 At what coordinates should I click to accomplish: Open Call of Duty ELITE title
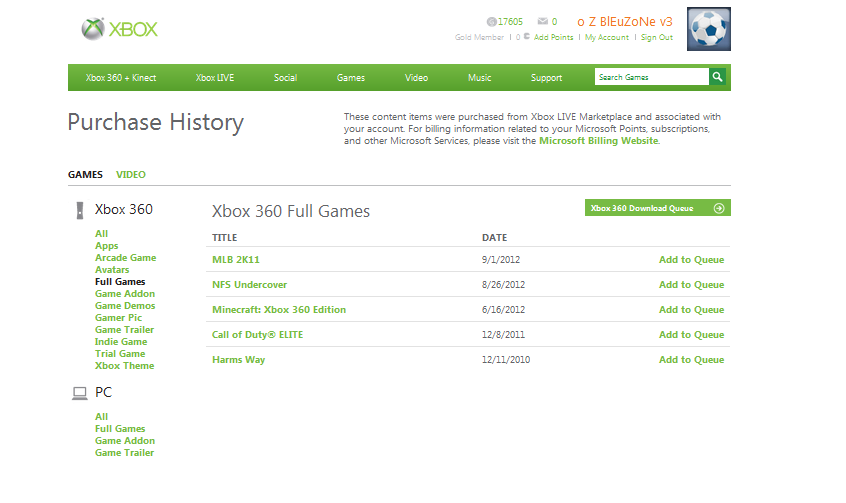point(258,335)
